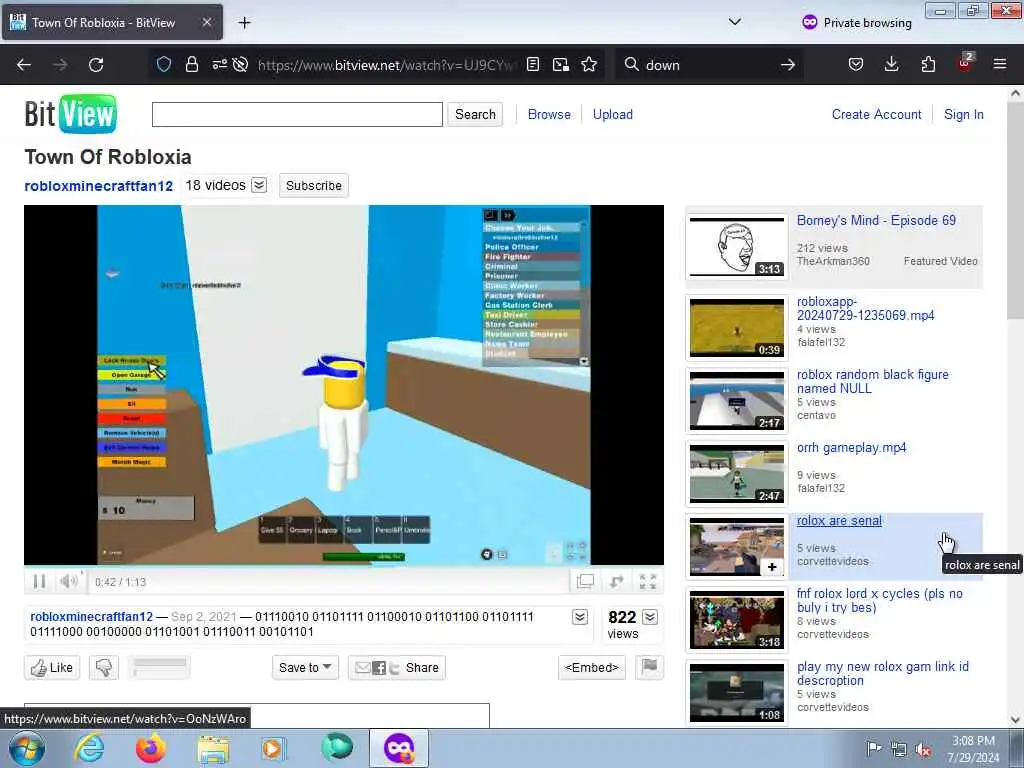Screen dimensions: 1024x768
Task: Open the site permissions icon in address bar
Action: pos(219,64)
